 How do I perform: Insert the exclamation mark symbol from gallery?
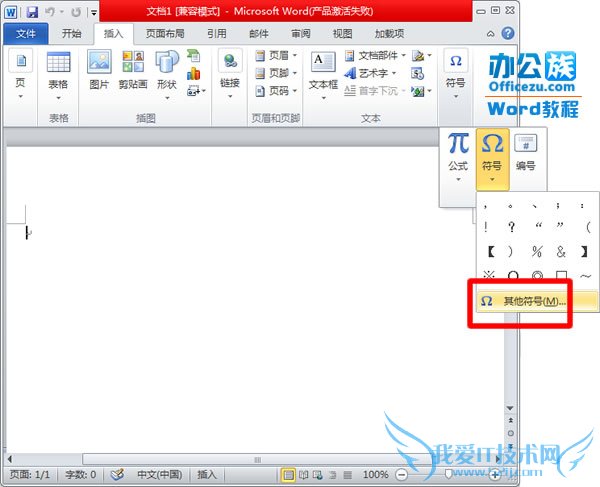click(486, 227)
